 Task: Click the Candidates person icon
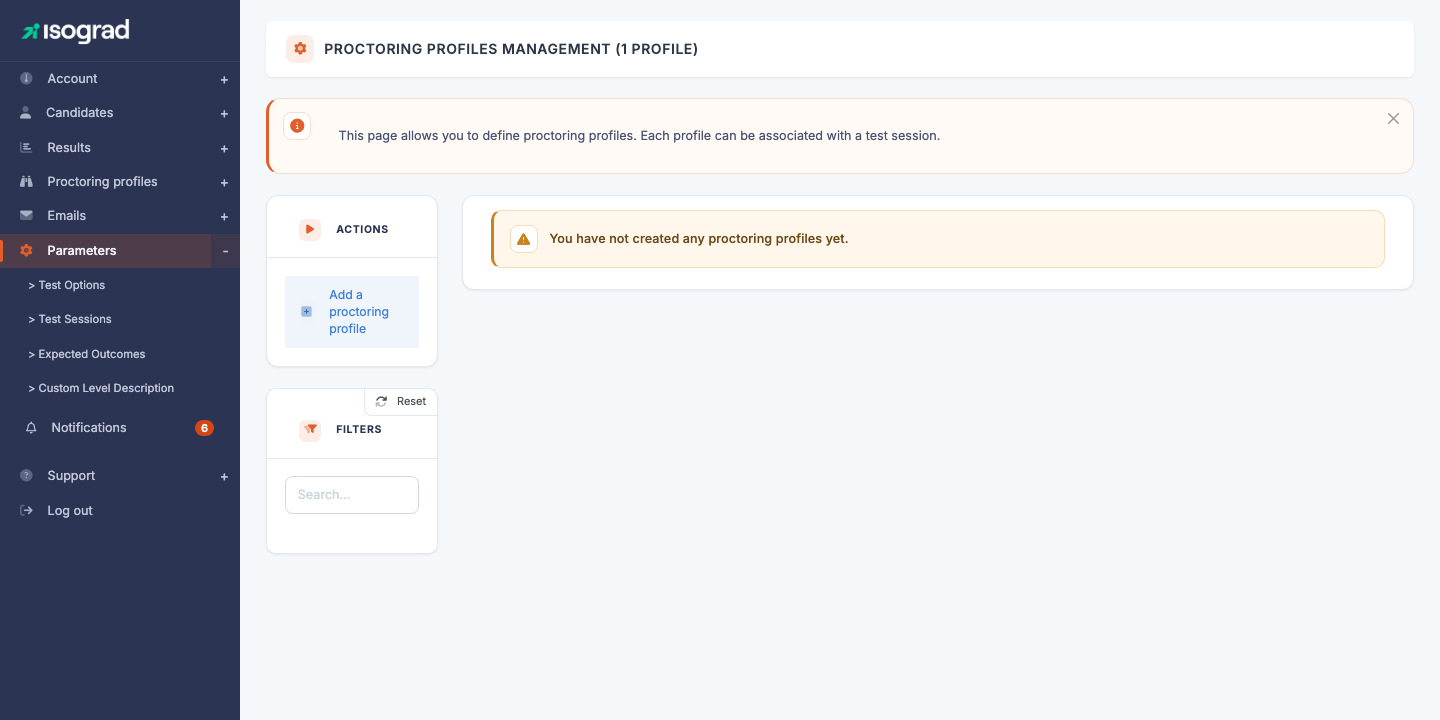click(26, 113)
